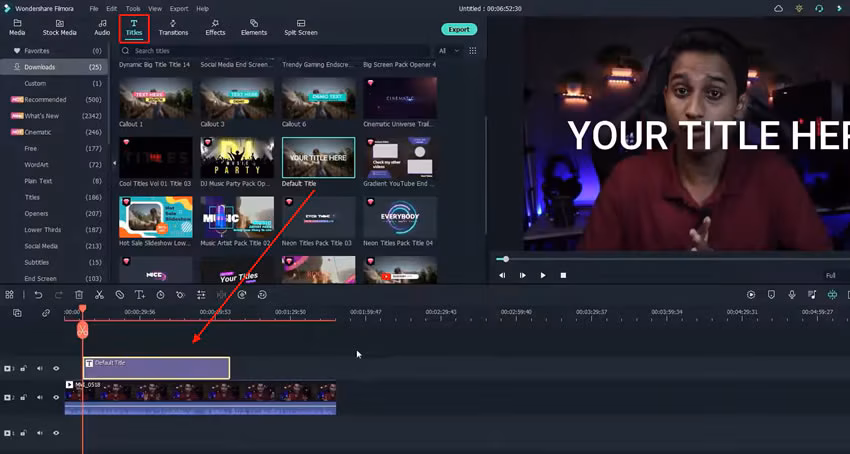
Task: Open the File menu
Action: pos(94,9)
